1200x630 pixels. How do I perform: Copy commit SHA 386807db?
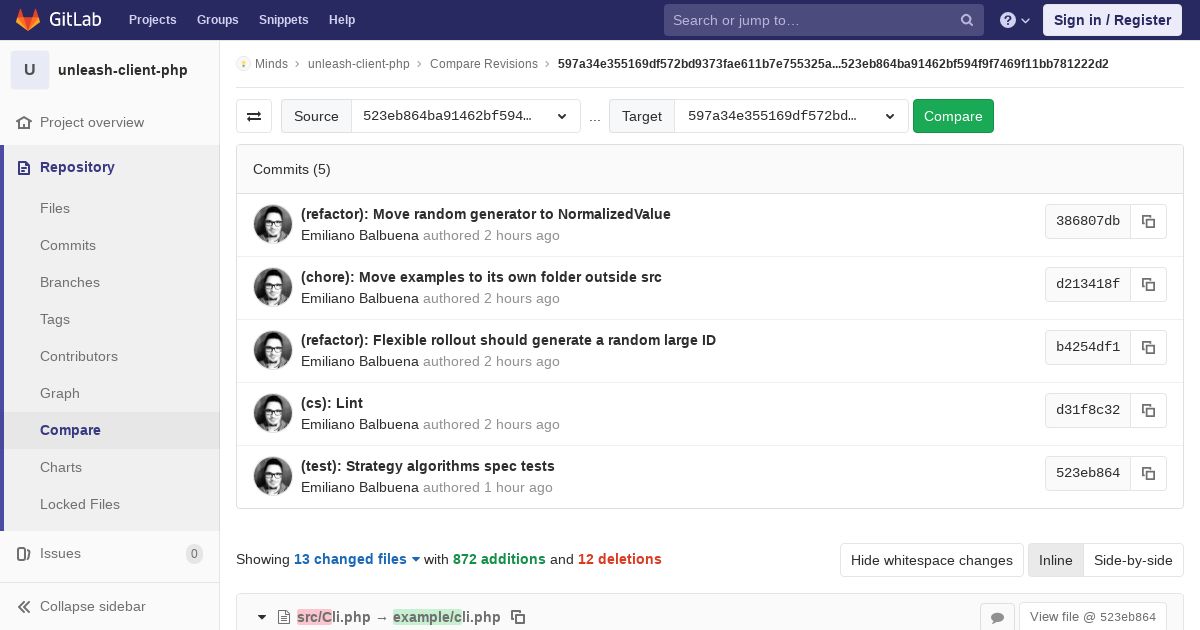[1148, 221]
